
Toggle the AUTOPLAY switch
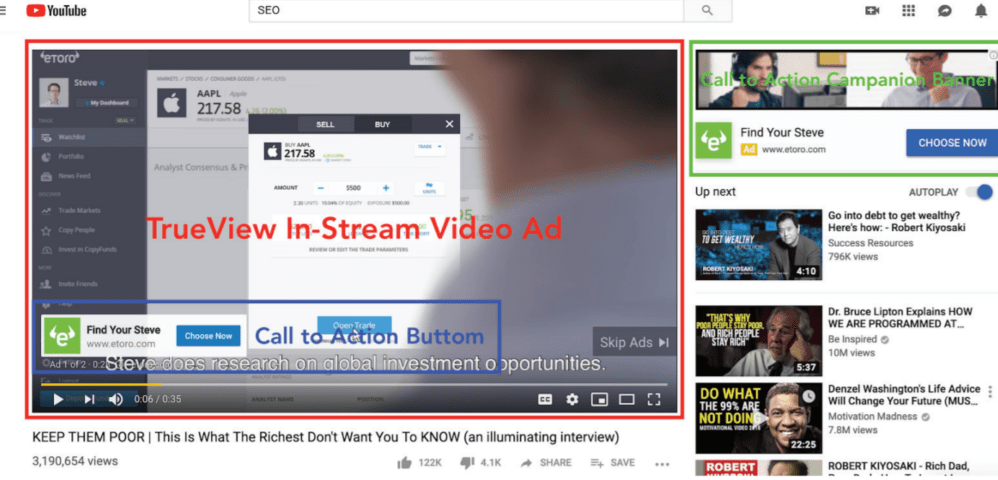click(x=980, y=192)
